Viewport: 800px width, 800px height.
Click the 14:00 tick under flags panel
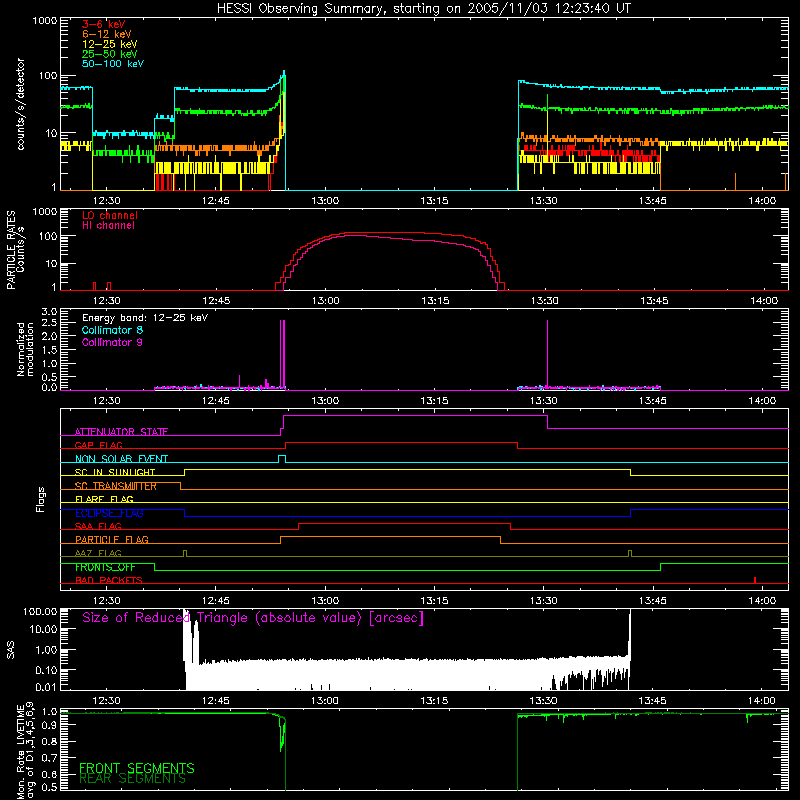pos(762,601)
